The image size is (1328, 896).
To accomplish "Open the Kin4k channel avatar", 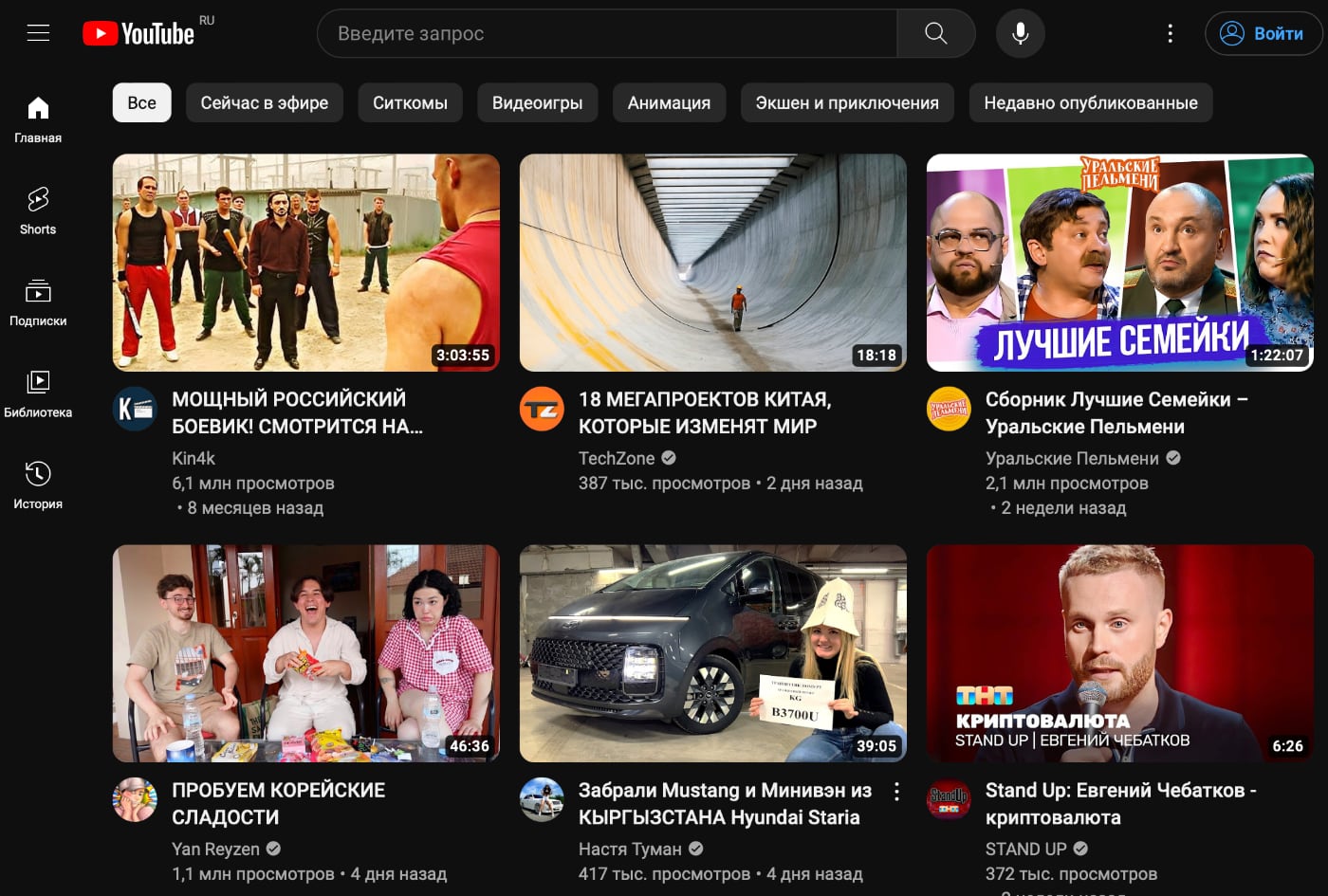I will (x=136, y=410).
